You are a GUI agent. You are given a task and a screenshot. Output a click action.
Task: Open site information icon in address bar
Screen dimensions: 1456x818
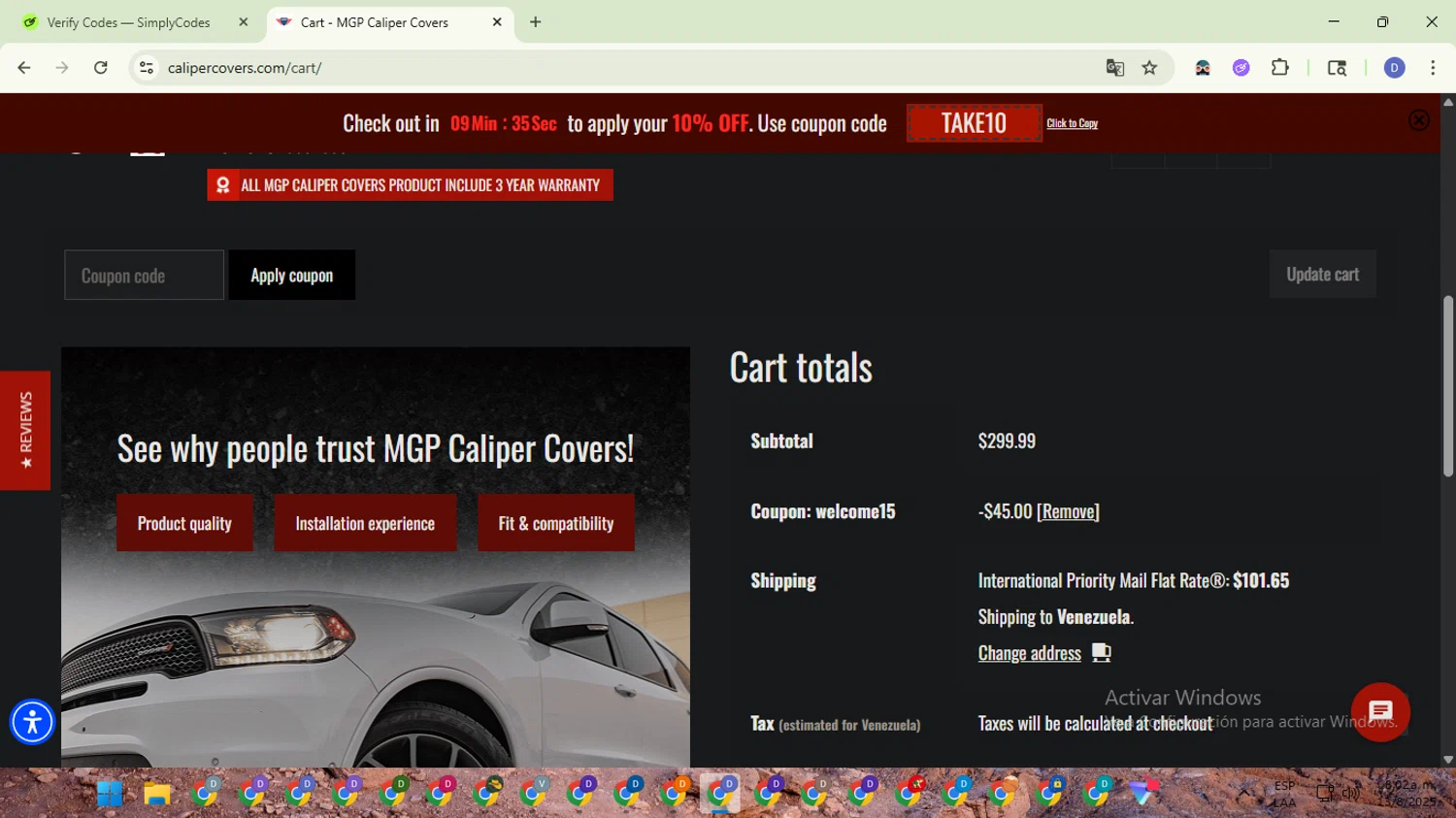pyautogui.click(x=147, y=68)
